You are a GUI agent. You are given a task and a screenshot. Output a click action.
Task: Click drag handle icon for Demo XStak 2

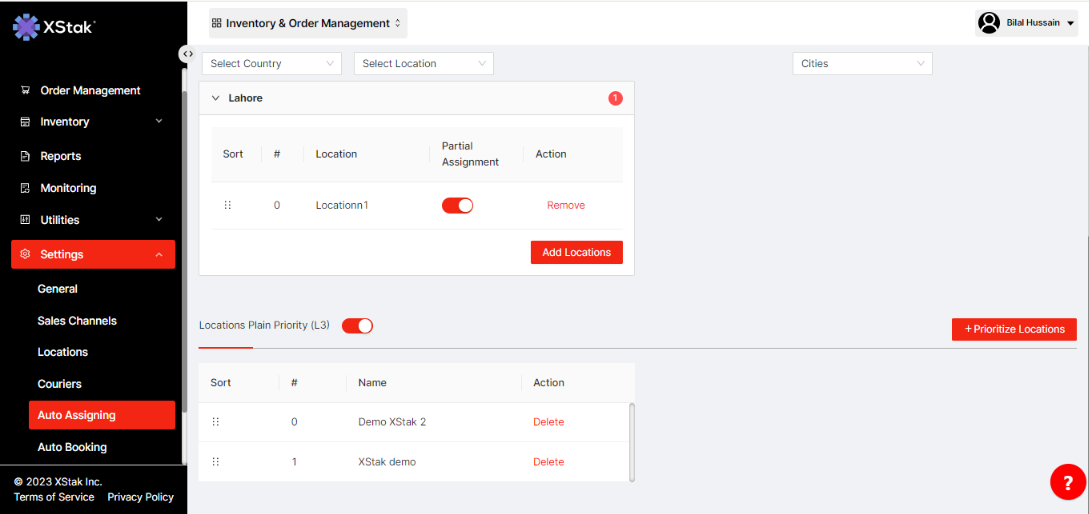[x=216, y=422]
